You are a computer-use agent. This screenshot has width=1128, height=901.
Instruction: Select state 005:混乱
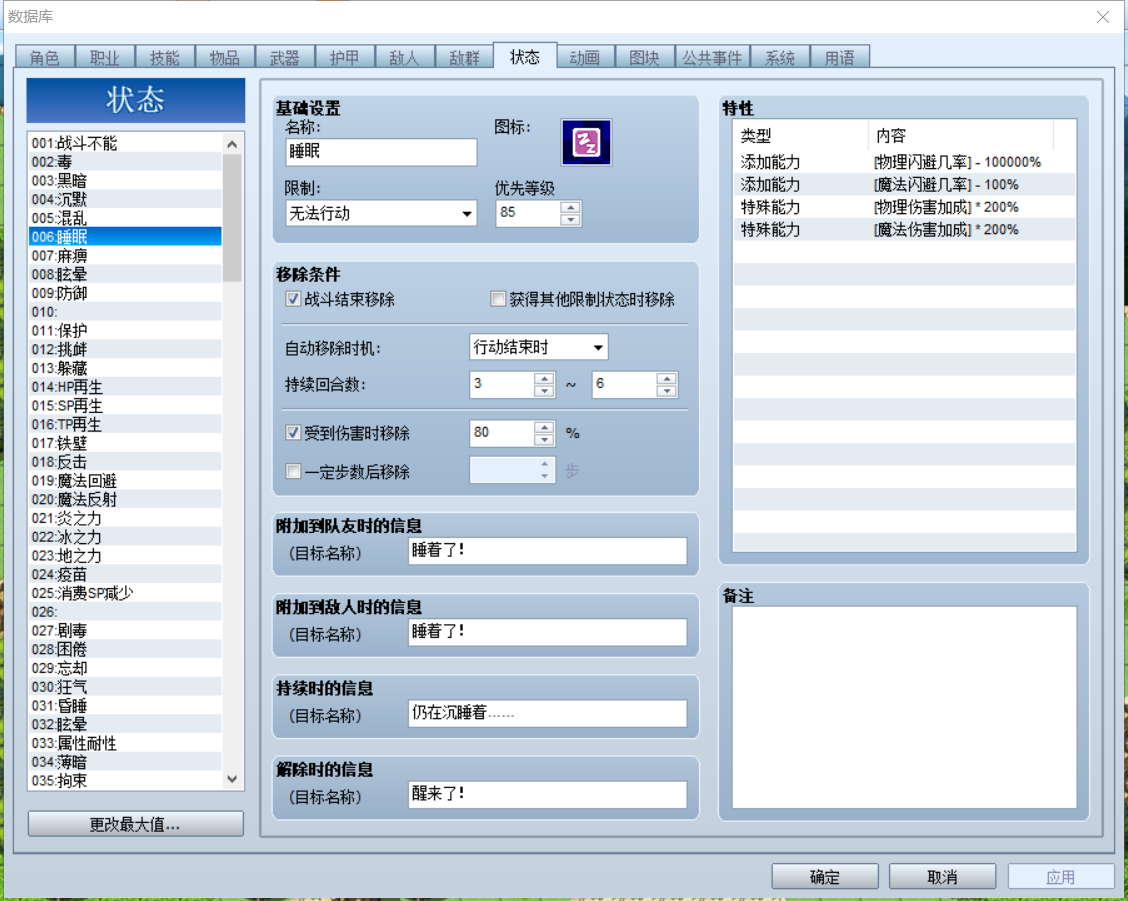125,217
